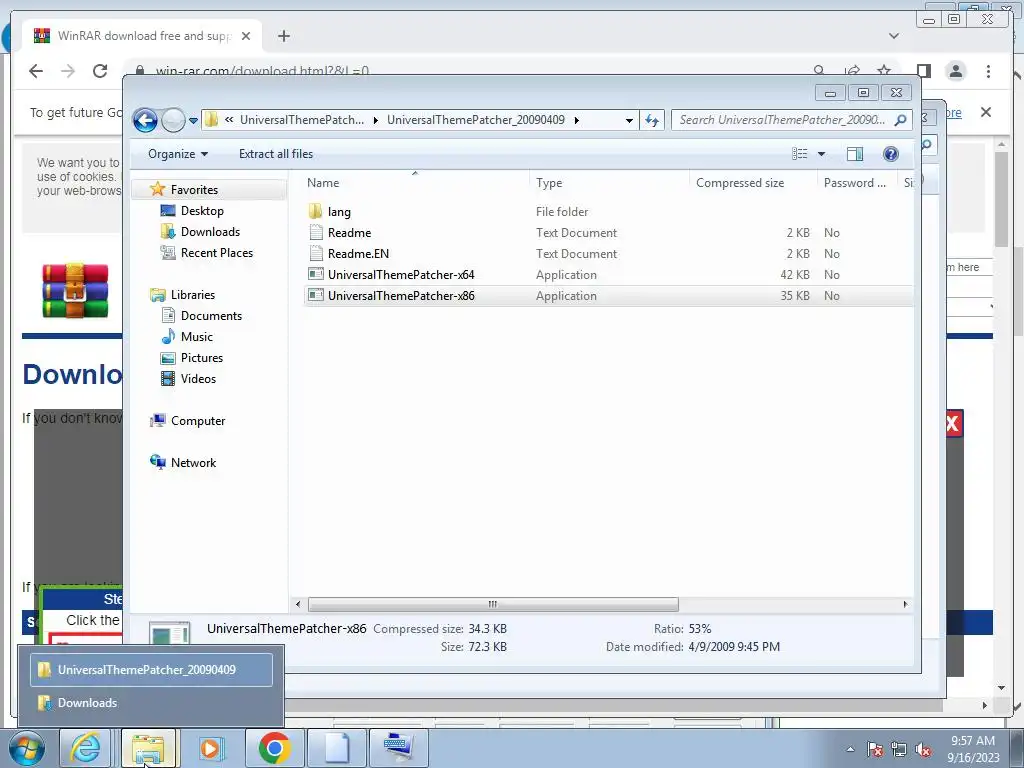1024x768 pixels.
Task: Change view with the view icon button
Action: (799, 154)
